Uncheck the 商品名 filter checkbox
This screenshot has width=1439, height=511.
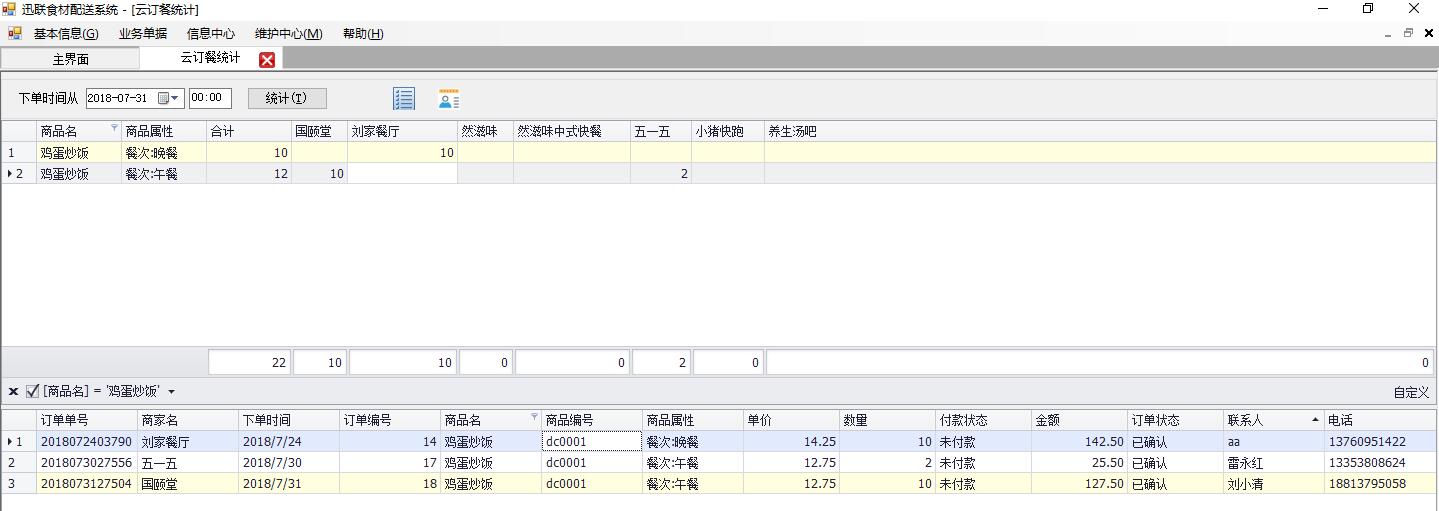[x=32, y=391]
